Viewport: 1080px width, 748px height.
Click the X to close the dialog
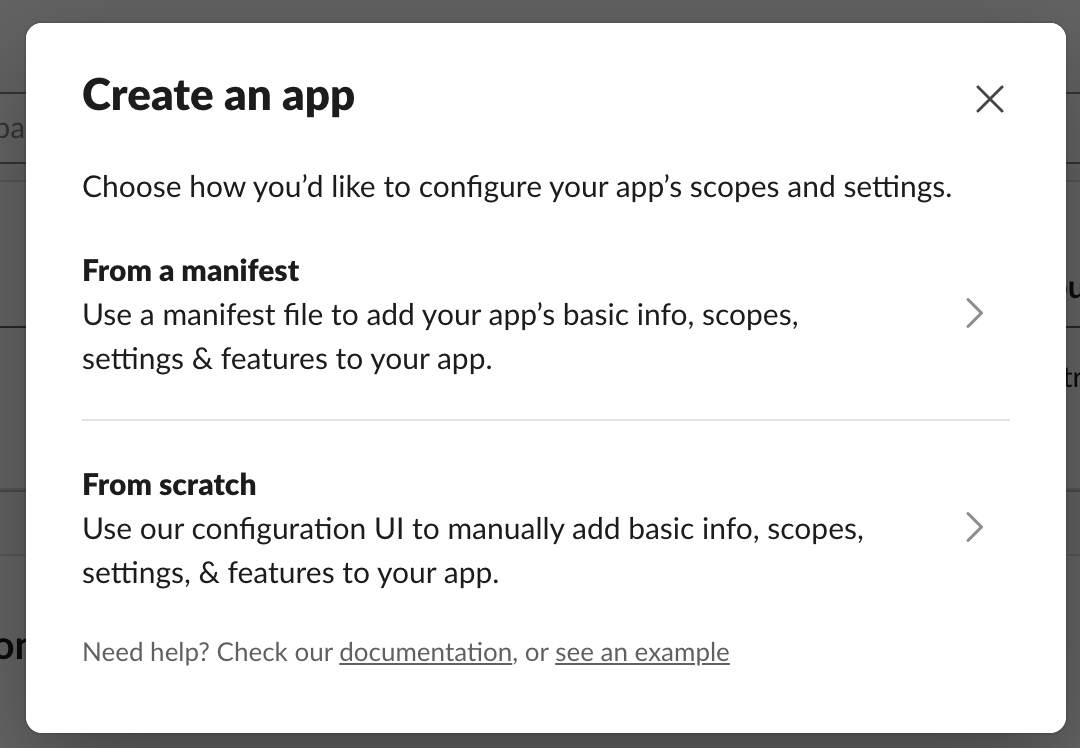[989, 99]
